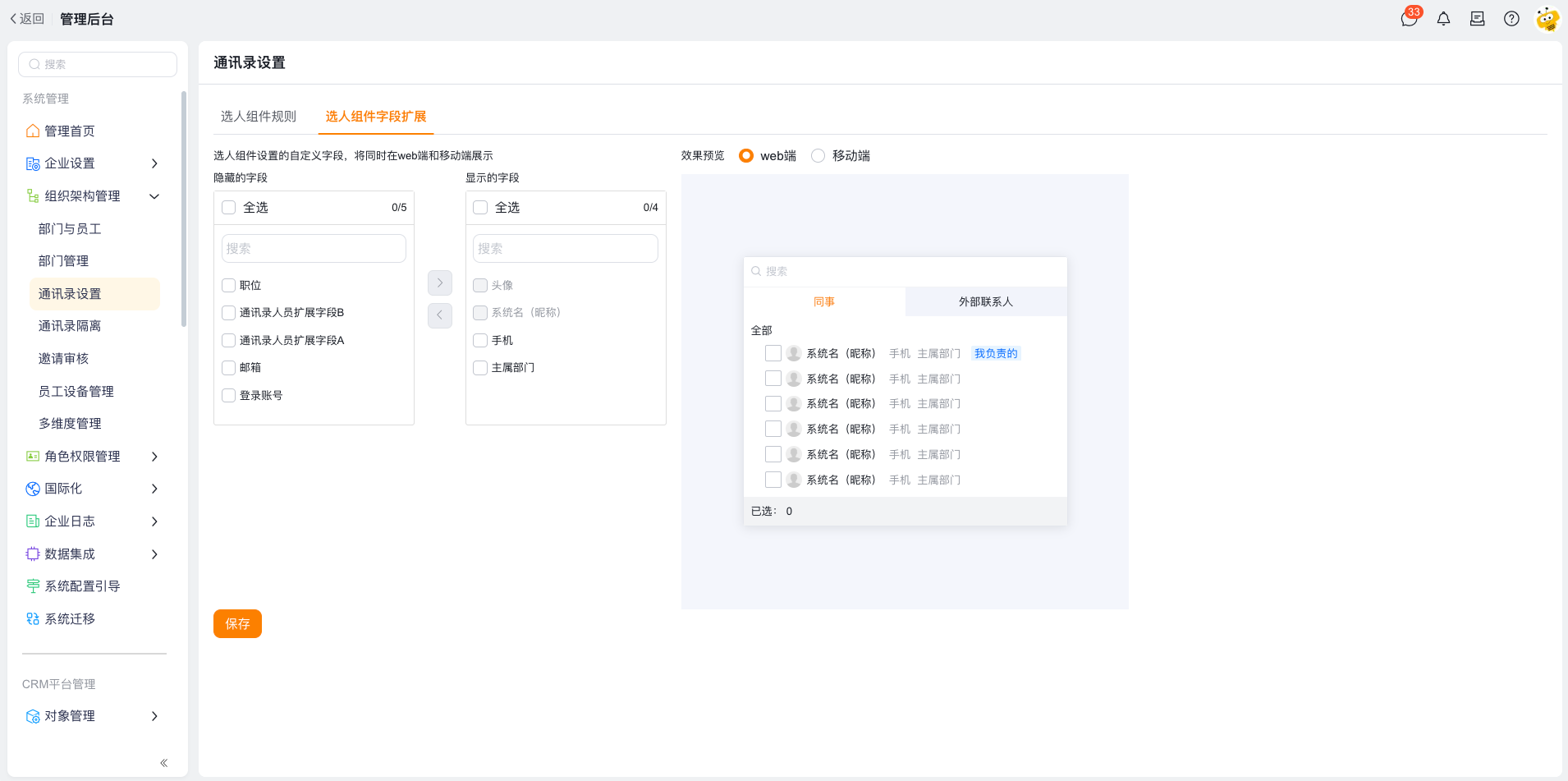This screenshot has height=781, width=1568.
Task: Expand the 企业设置 menu
Action: click(x=92, y=163)
